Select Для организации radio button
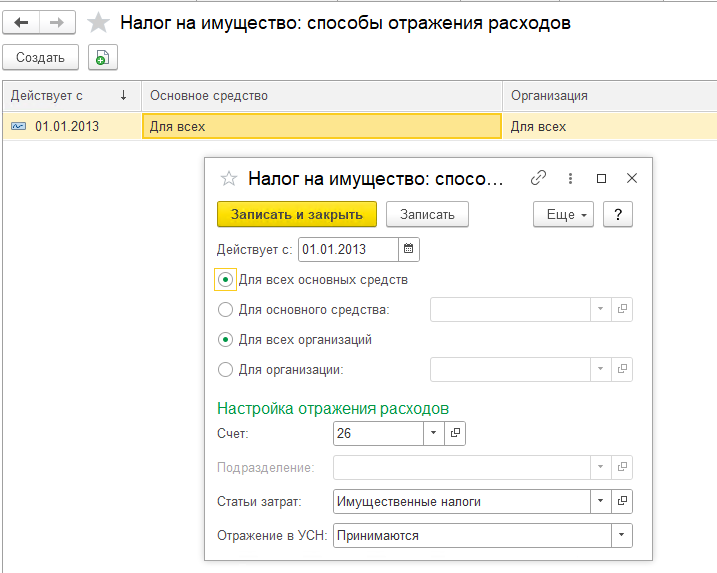This screenshot has width=717, height=573. [225, 370]
